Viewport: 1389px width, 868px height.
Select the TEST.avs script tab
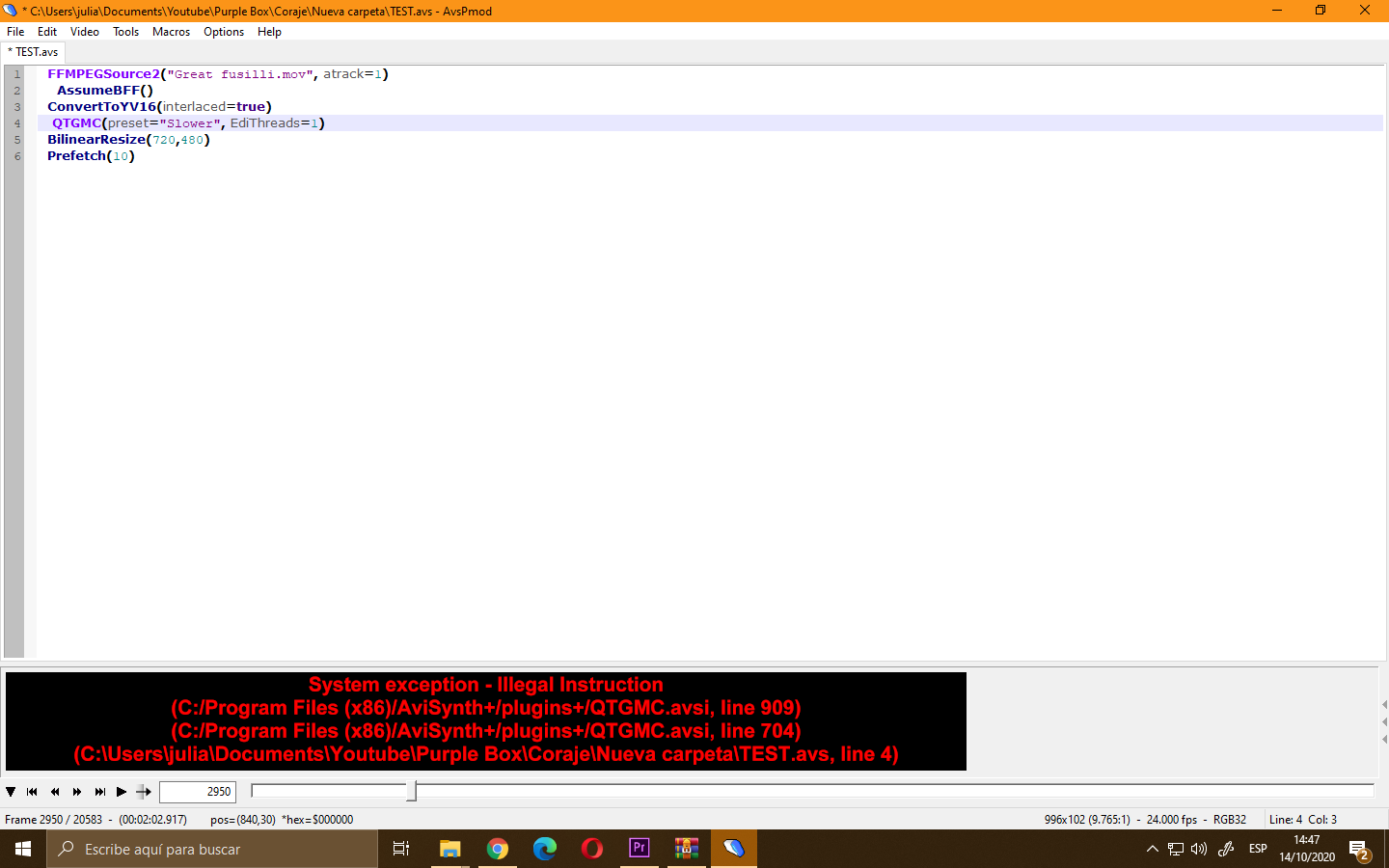pos(34,52)
